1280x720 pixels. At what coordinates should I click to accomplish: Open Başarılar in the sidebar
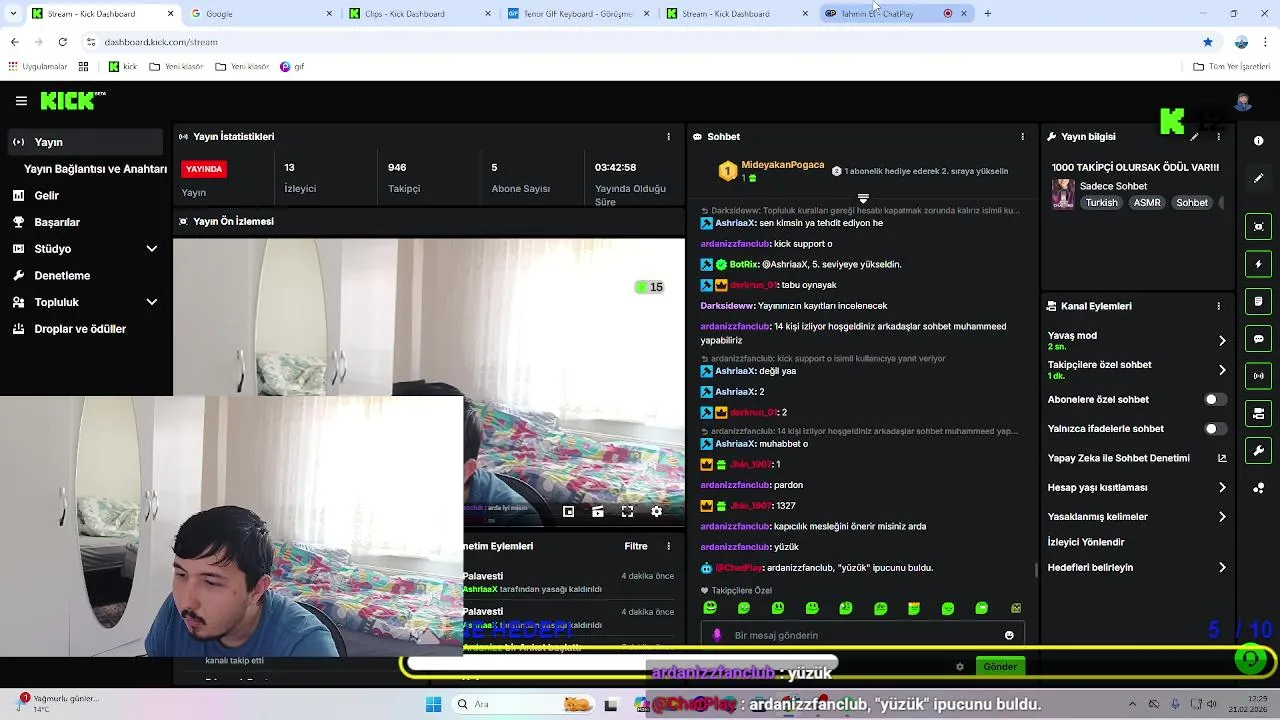coord(85,222)
